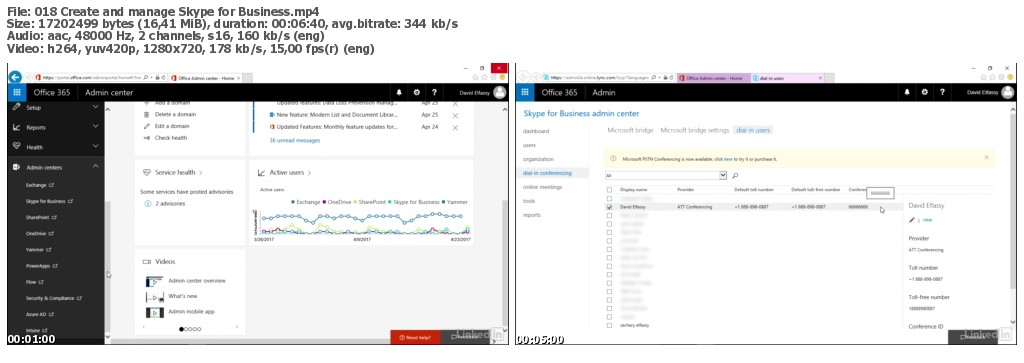This screenshot has height=363, width=1024.
Task: Play the What's new video thumbnail
Action: [155, 297]
